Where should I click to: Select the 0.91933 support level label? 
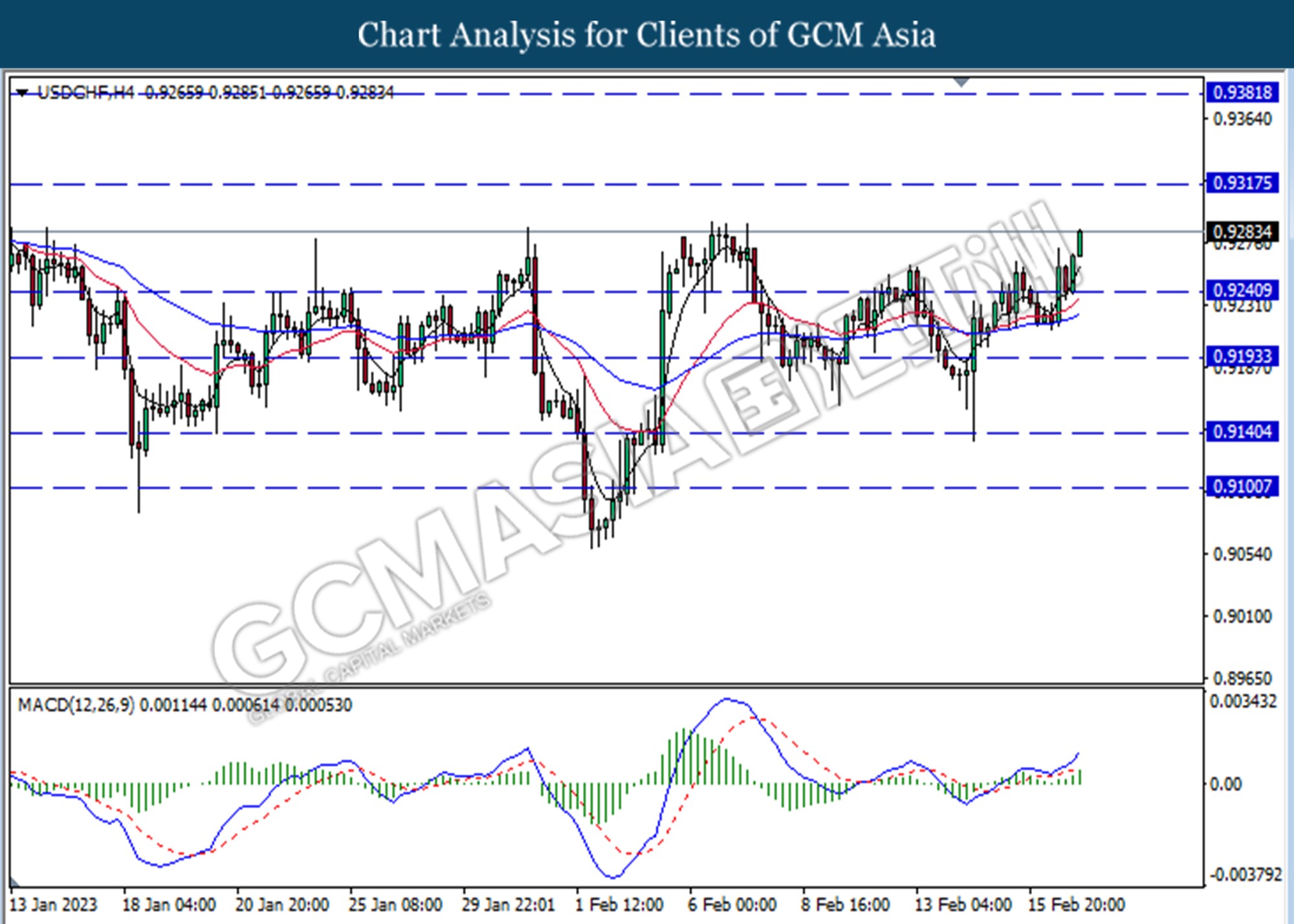[x=1242, y=357]
